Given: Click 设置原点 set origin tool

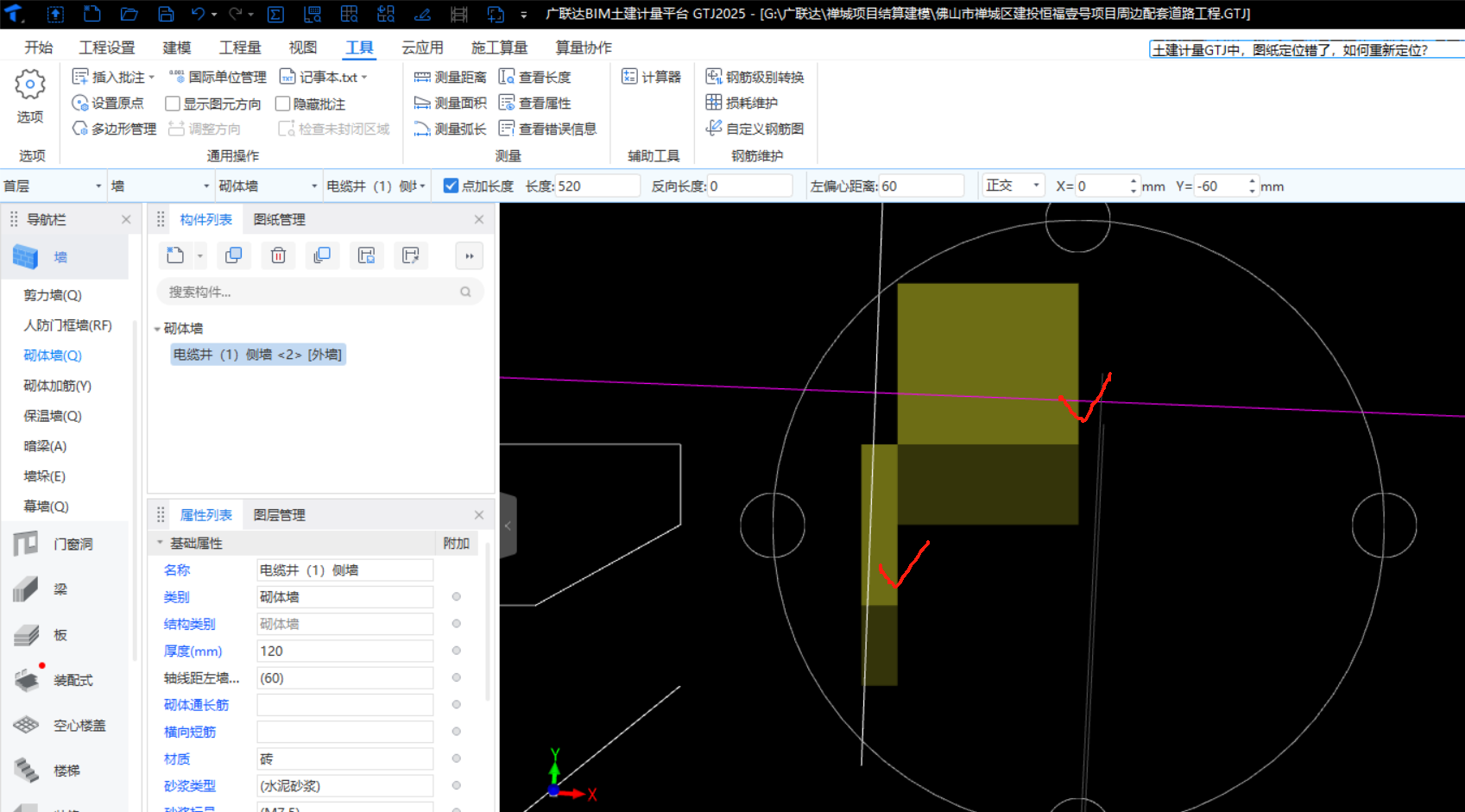Looking at the screenshot, I should pos(108,103).
